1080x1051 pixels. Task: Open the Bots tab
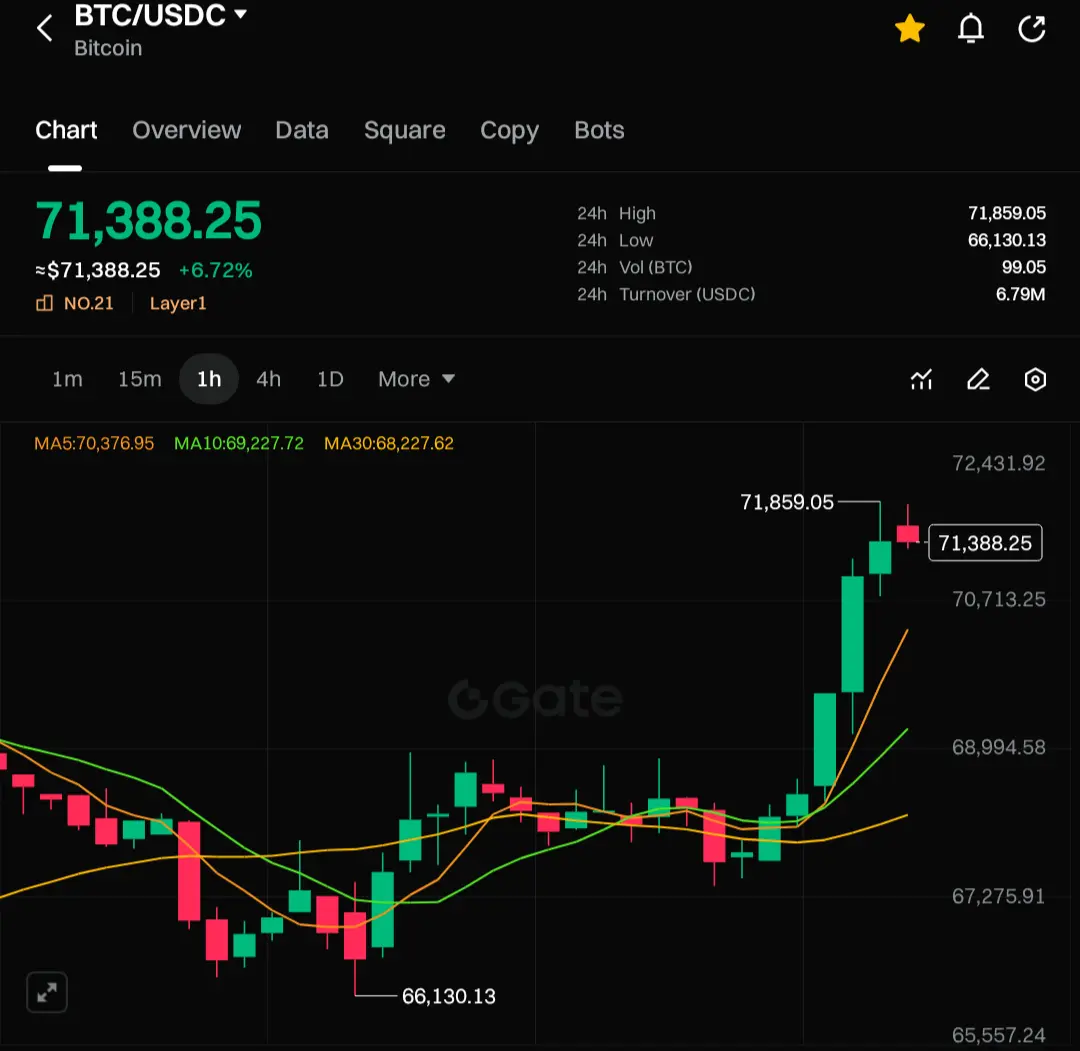[x=599, y=130]
